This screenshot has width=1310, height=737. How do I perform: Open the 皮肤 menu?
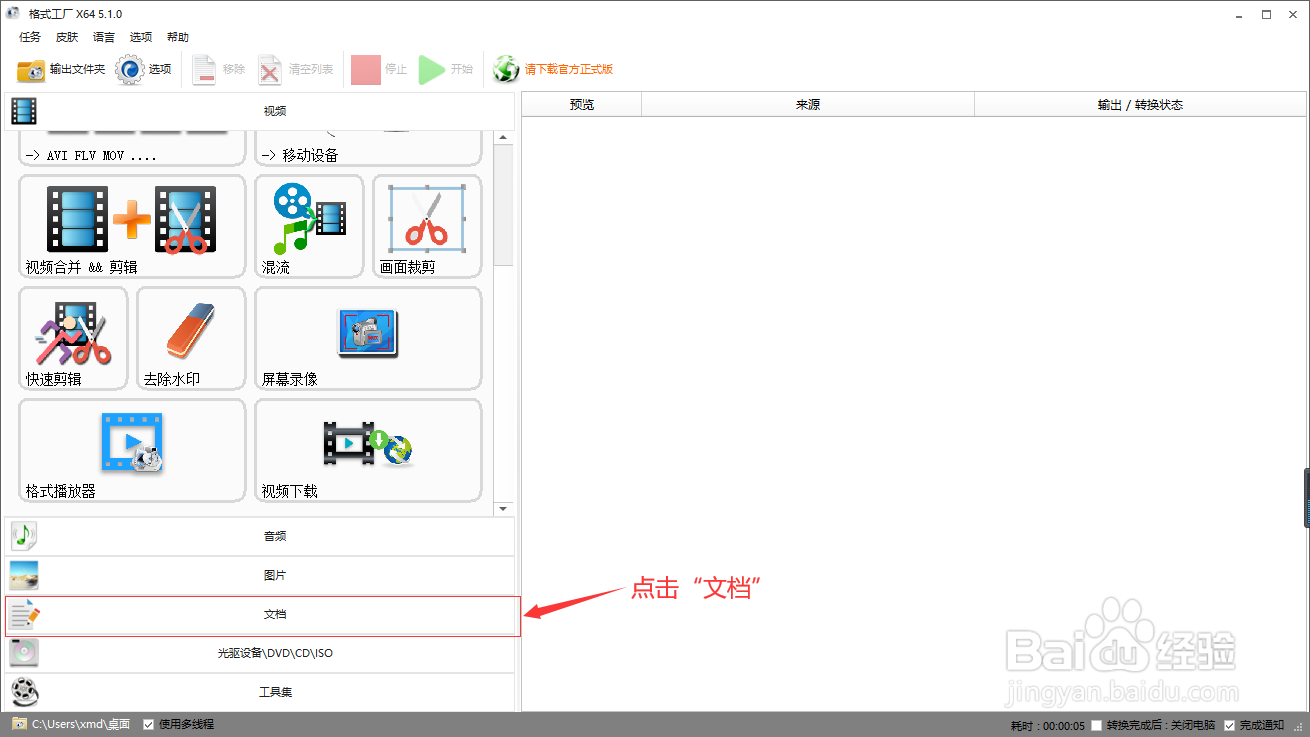[67, 37]
